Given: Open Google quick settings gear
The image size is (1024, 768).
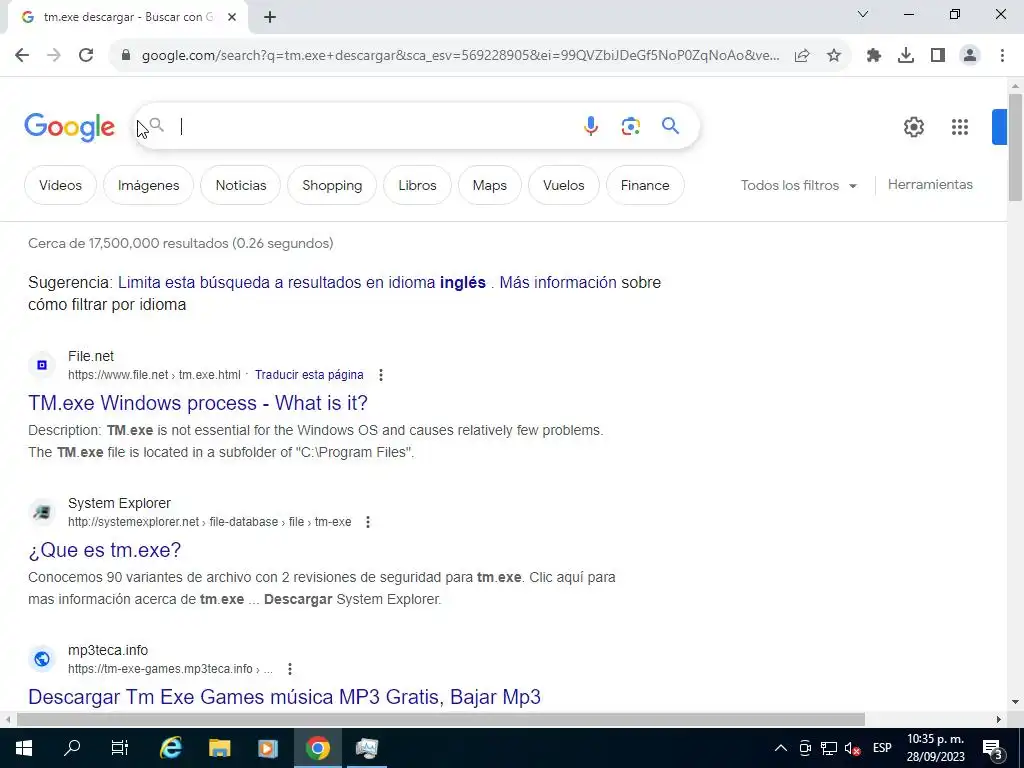Looking at the screenshot, I should pos(914,127).
